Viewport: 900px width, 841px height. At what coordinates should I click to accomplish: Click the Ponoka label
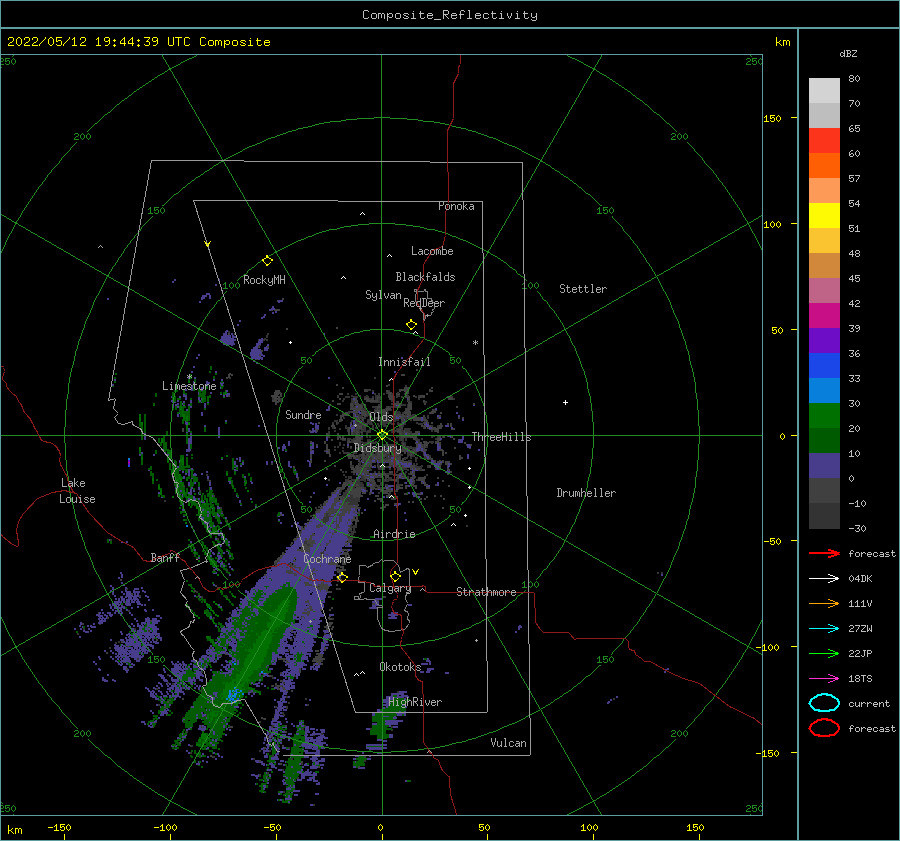(456, 206)
